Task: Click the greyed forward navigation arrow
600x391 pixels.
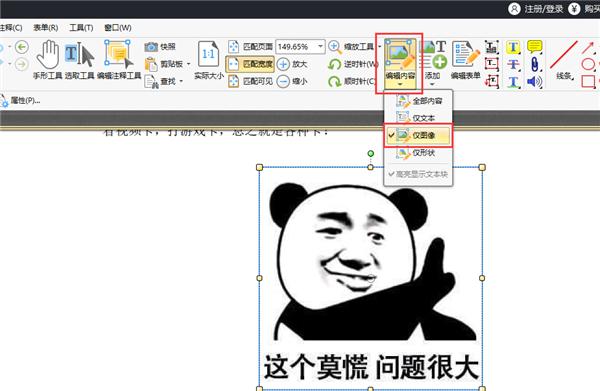Action: (21, 64)
